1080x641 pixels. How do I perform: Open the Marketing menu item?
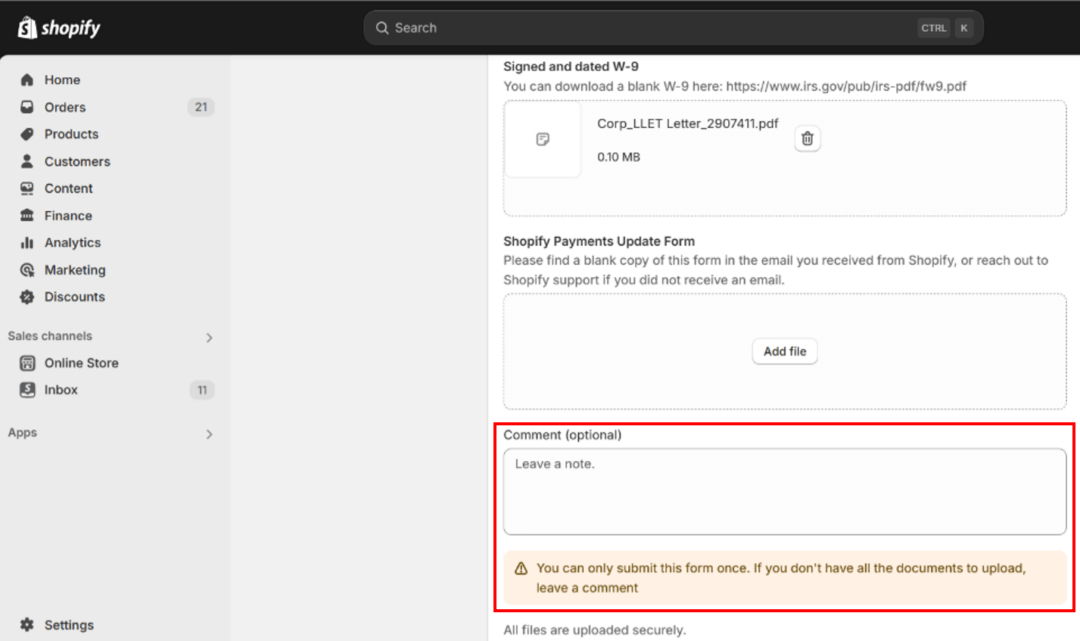(74, 270)
